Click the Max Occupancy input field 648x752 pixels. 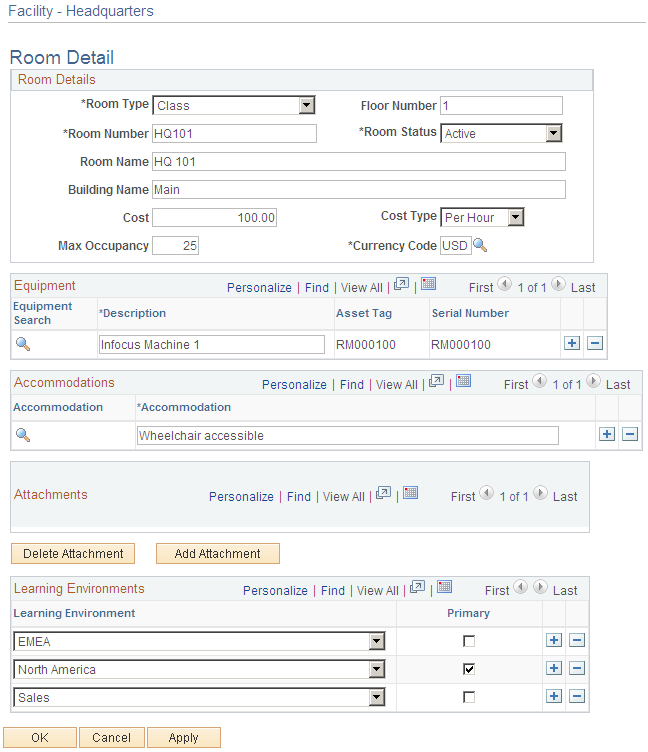click(176, 246)
